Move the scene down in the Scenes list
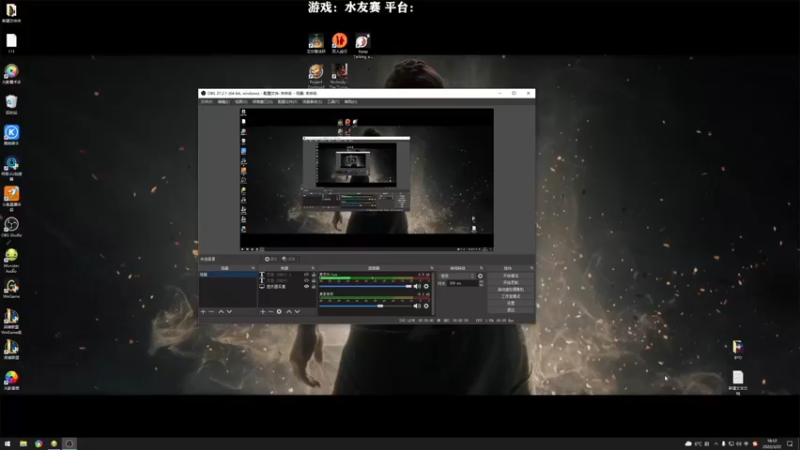This screenshot has width=800, height=450. (230, 312)
